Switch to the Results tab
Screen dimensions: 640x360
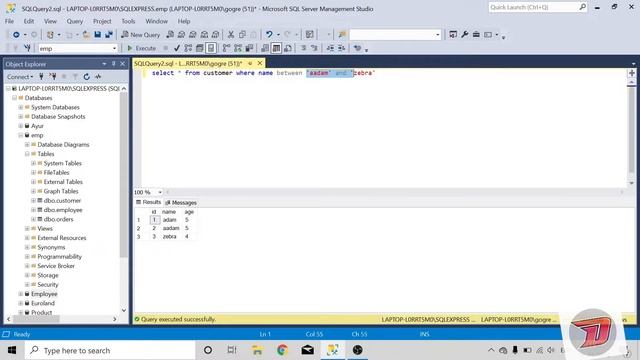point(149,202)
